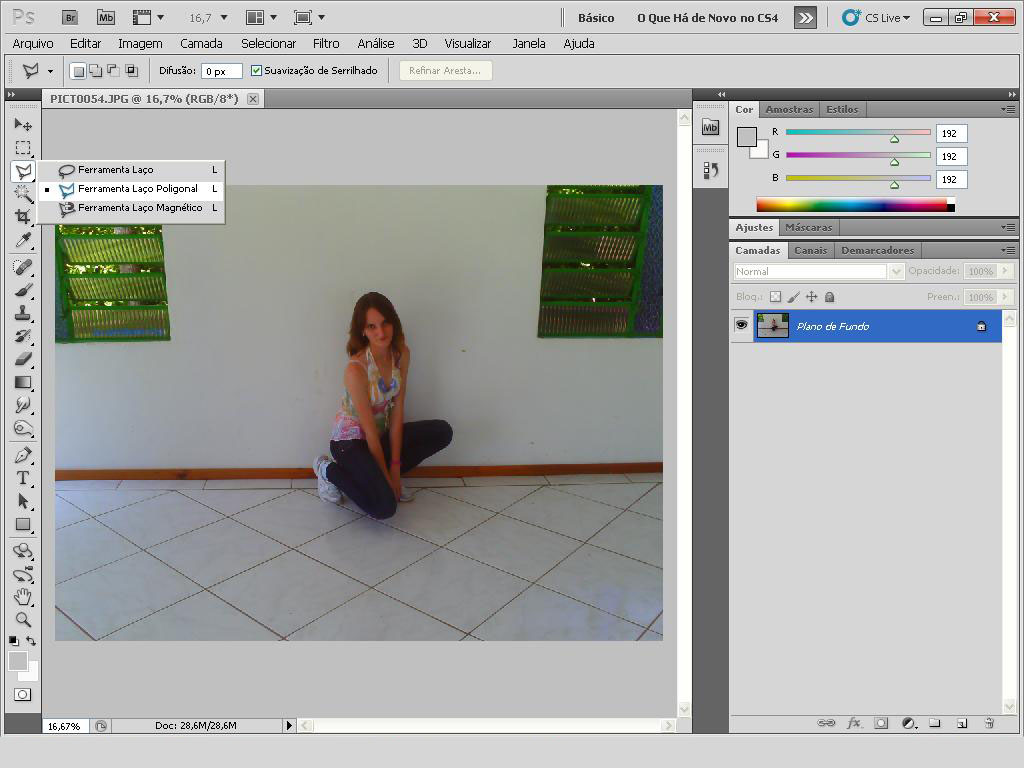Open Mini Bridge from top bar
This screenshot has width=1024, height=768.
[x=106, y=18]
